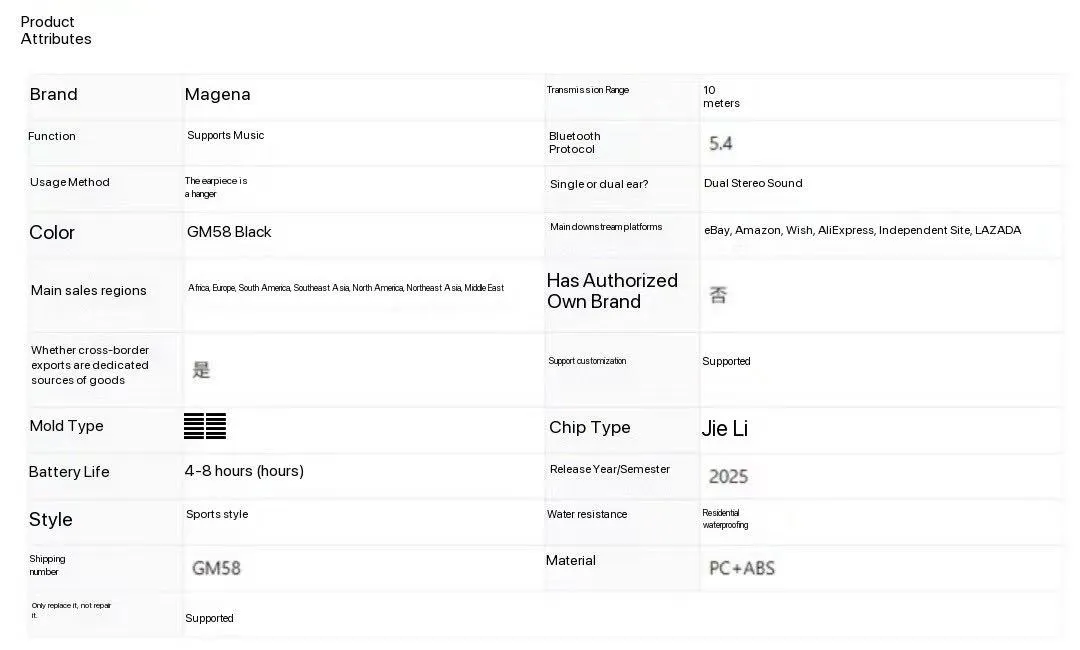Viewport: 1080px width, 650px height.
Task: Click the Support customization label
Action: pos(587,361)
